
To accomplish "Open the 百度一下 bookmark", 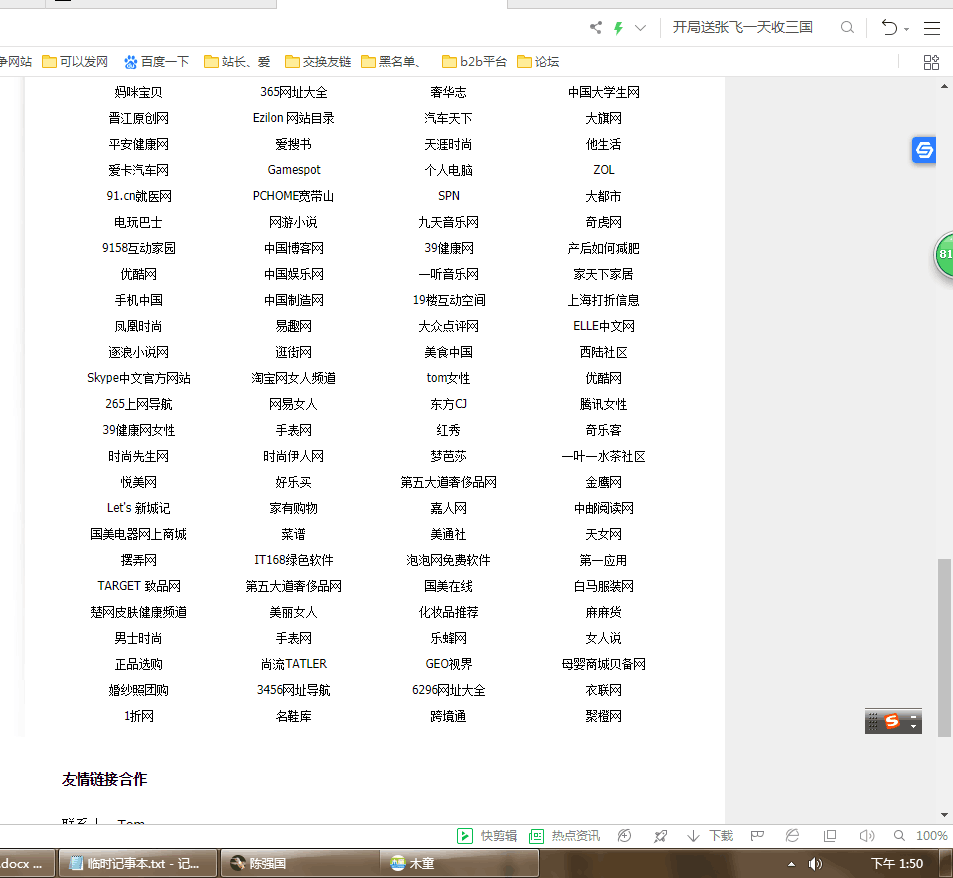I will tap(156, 61).
